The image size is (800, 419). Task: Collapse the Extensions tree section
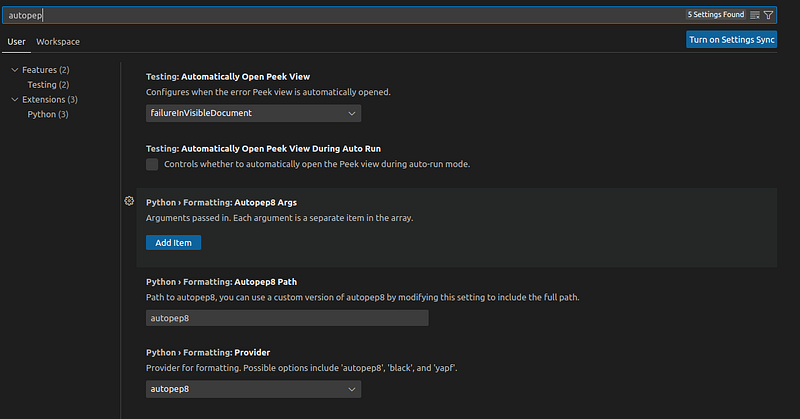(x=15, y=100)
